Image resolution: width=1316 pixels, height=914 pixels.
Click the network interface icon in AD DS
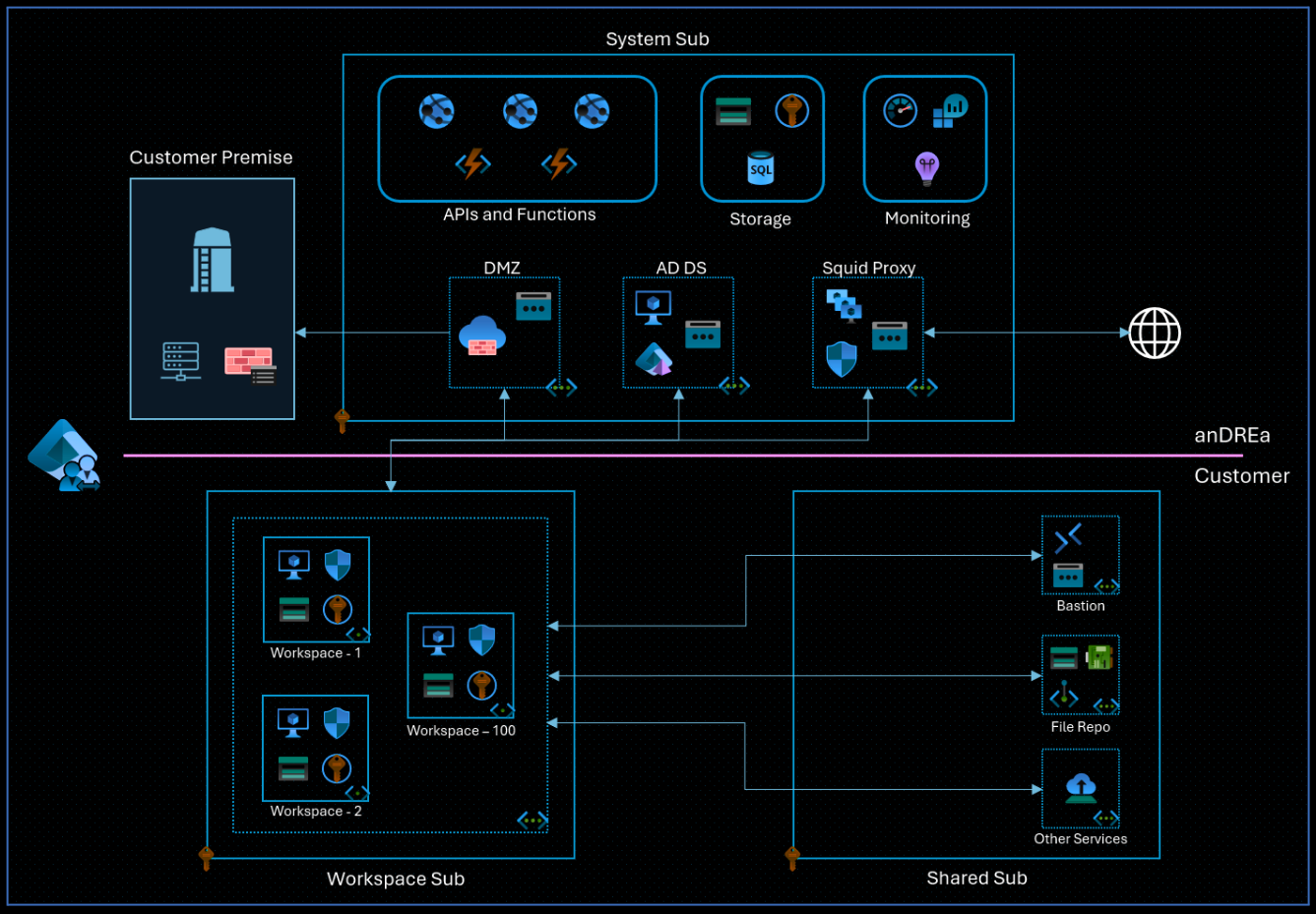(703, 335)
